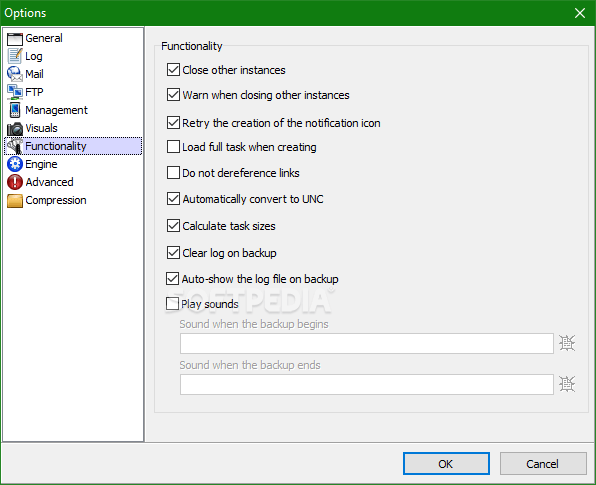Viewport: 596px width, 485px height.
Task: Click the Management device icon
Action: point(15,110)
